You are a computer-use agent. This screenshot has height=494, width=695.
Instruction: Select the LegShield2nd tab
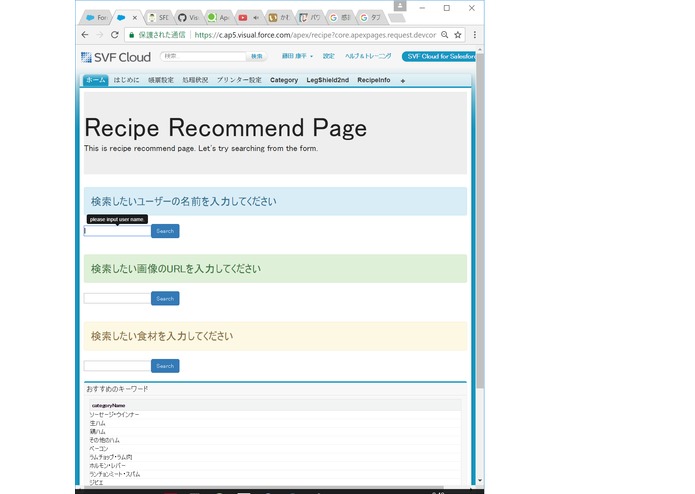pyautogui.click(x=328, y=80)
